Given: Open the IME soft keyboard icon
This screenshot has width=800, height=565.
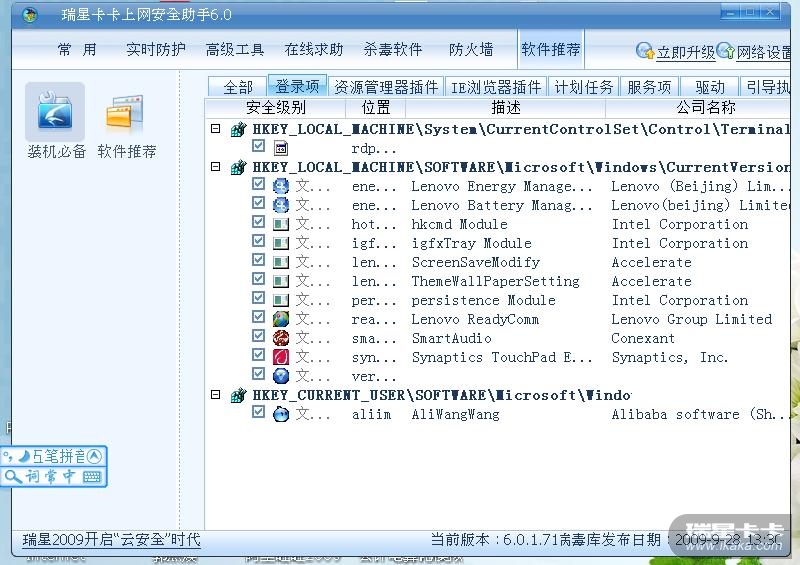Looking at the screenshot, I should (92, 477).
